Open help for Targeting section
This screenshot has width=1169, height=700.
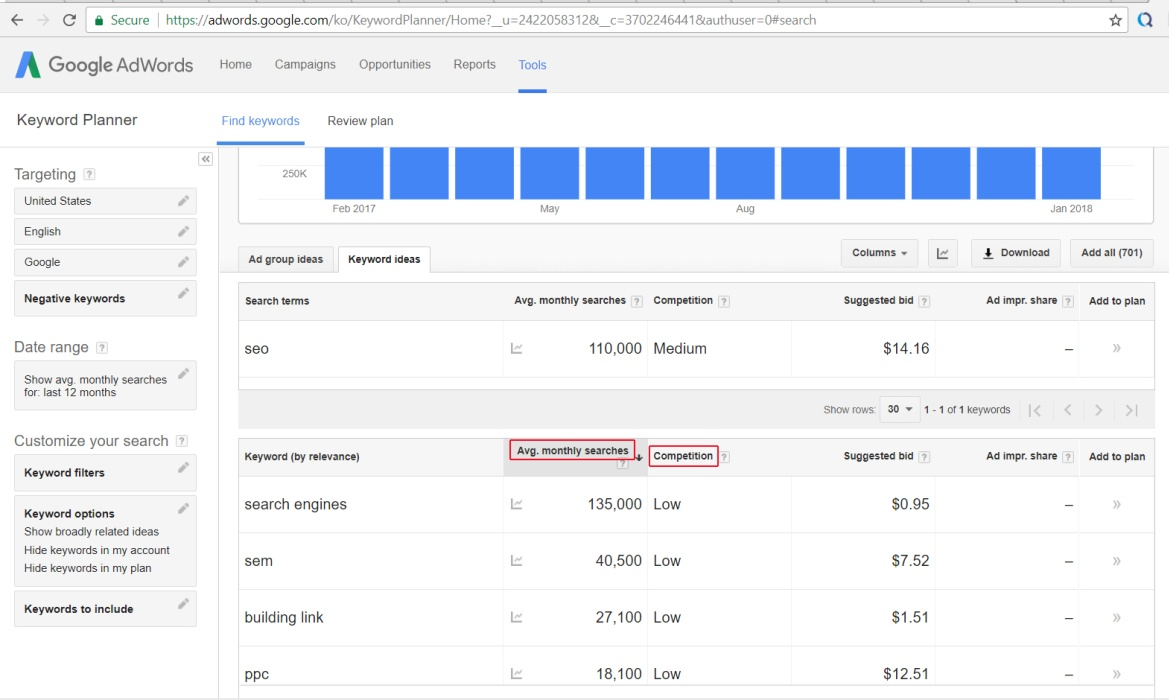click(x=89, y=174)
